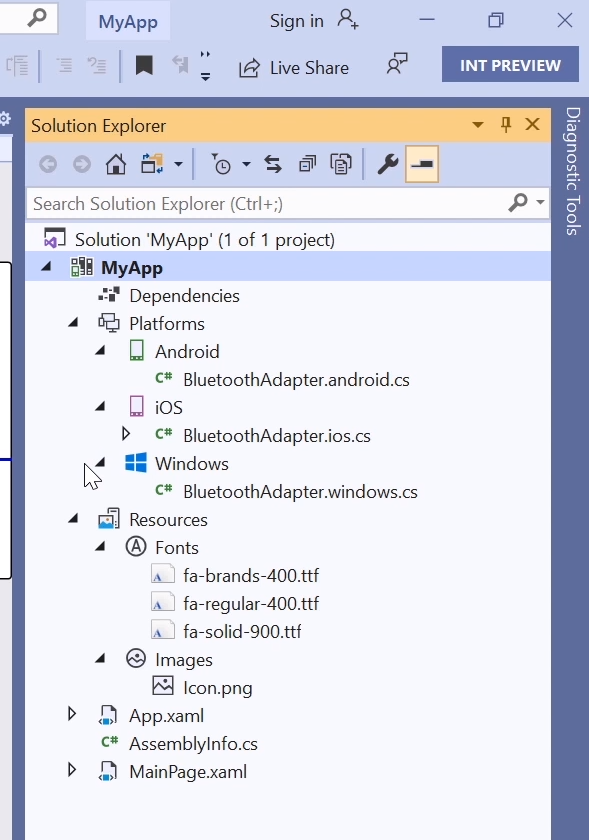Select the Solution 'MyApp' root node
Image resolution: width=589 pixels, height=840 pixels.
coord(205,240)
